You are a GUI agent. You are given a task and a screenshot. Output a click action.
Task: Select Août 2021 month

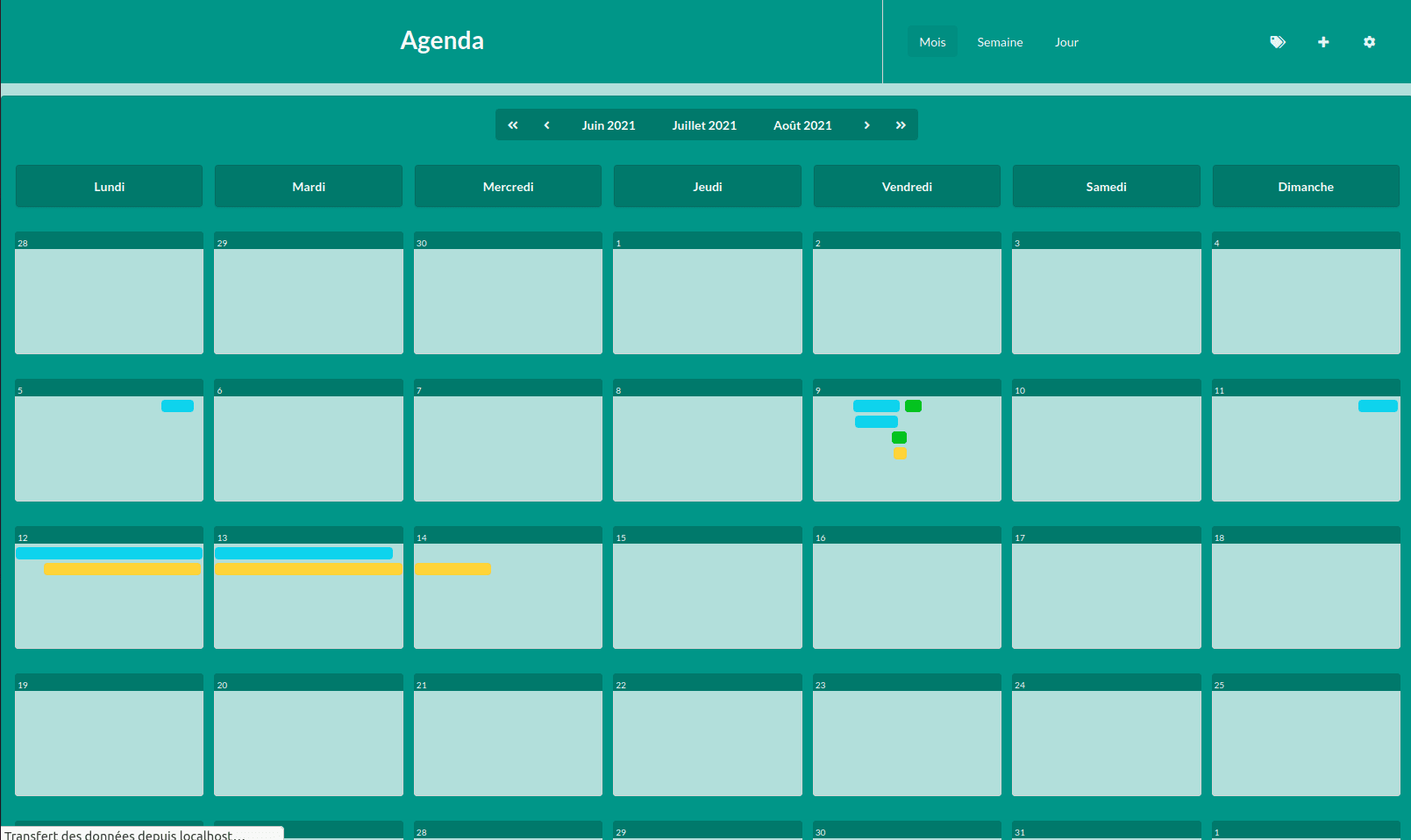(x=802, y=125)
